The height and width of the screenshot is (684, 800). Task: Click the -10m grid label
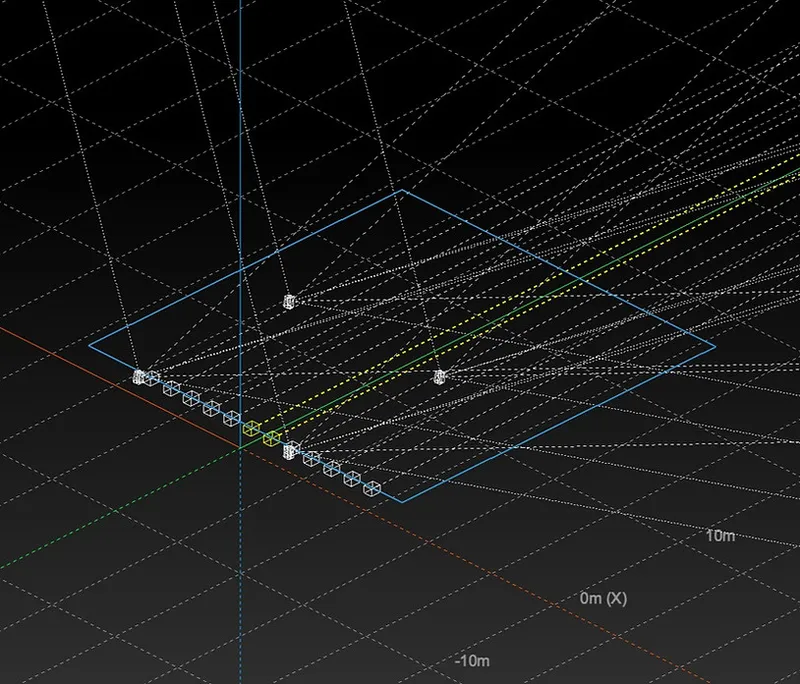pos(472,662)
